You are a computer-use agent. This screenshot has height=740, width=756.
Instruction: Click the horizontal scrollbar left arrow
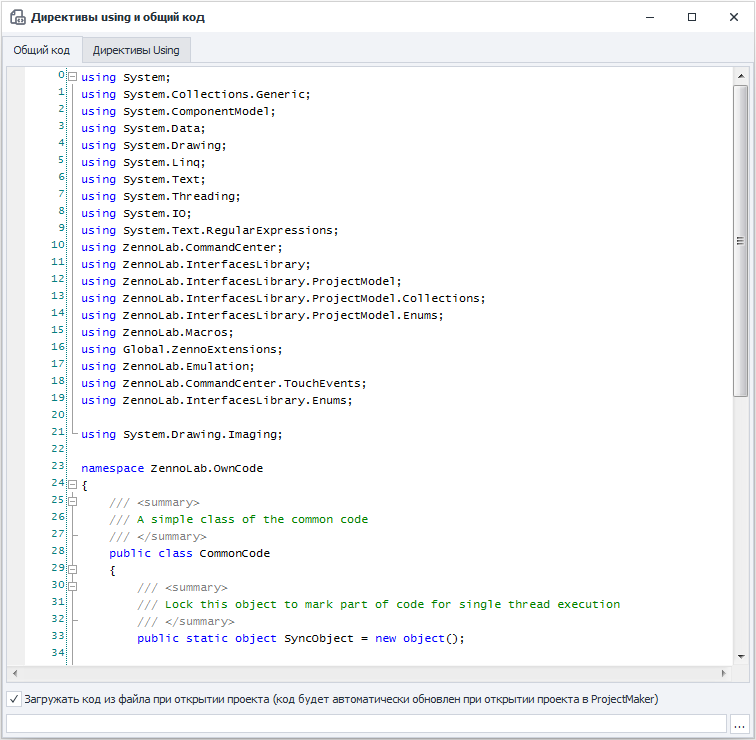pyautogui.click(x=15, y=672)
